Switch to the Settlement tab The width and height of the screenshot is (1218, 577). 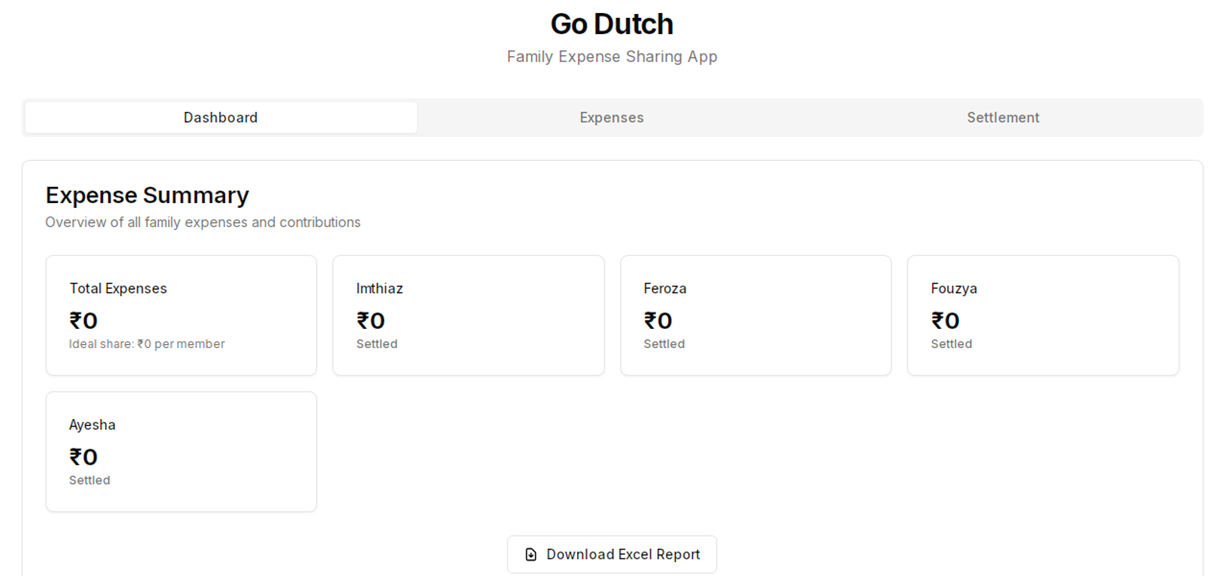coord(1002,117)
